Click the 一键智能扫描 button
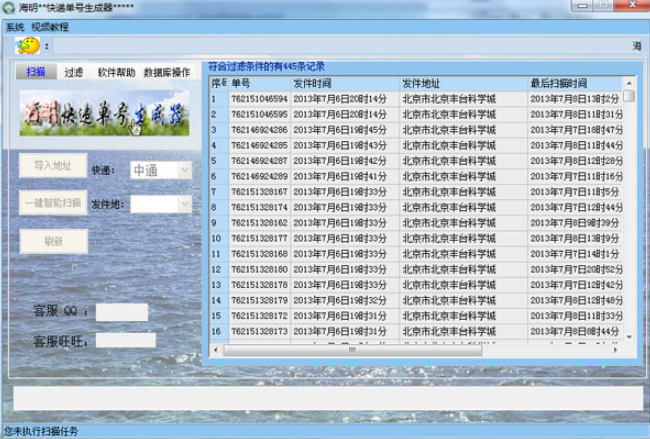The width and height of the screenshot is (650, 439). pos(53,203)
